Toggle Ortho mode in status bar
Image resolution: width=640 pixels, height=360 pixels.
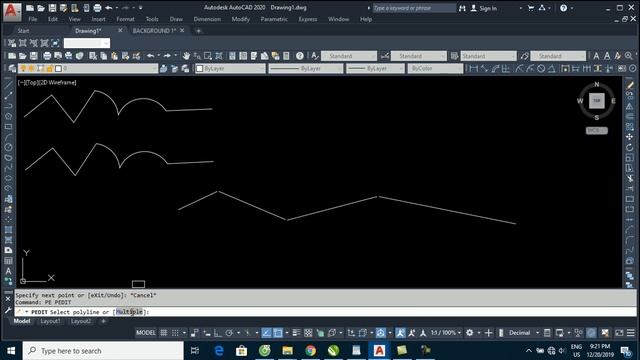218,333
